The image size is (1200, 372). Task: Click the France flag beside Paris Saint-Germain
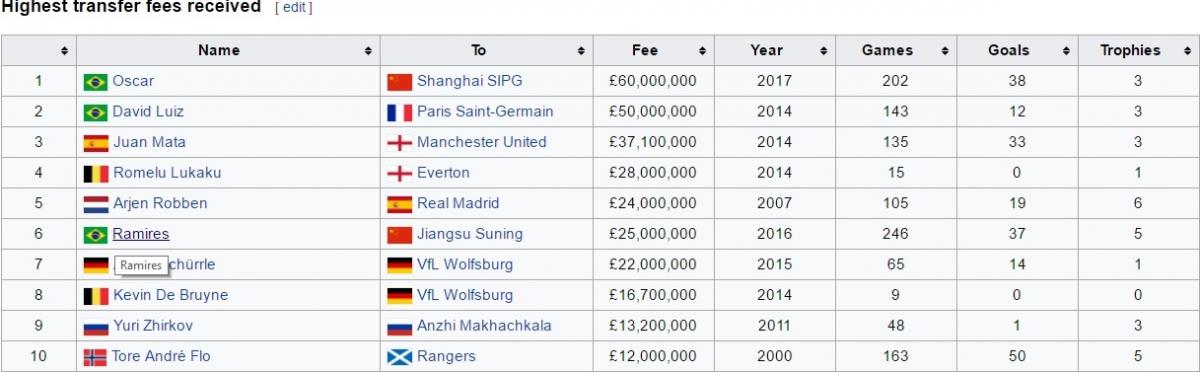(399, 112)
